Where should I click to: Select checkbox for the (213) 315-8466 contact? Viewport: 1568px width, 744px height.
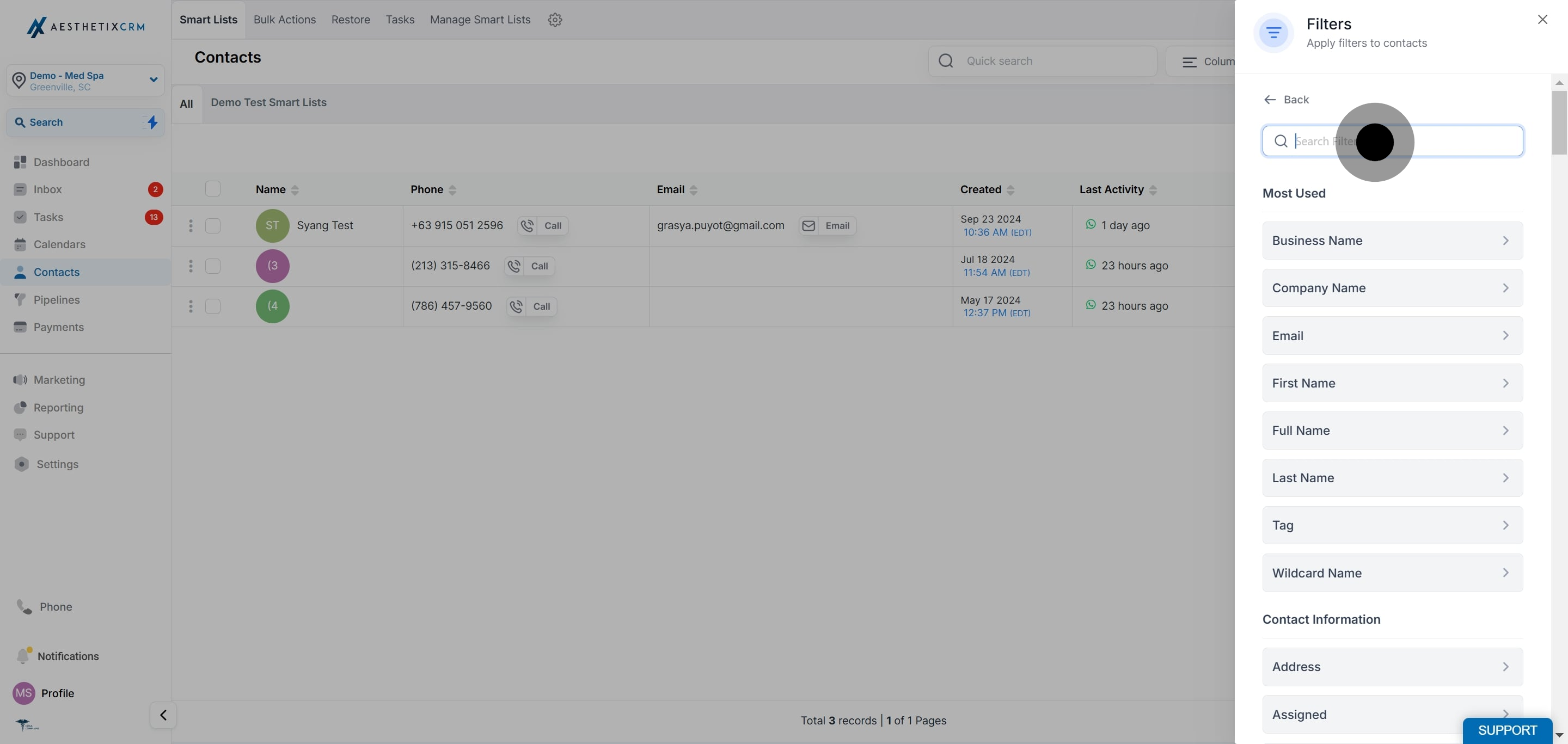point(212,266)
